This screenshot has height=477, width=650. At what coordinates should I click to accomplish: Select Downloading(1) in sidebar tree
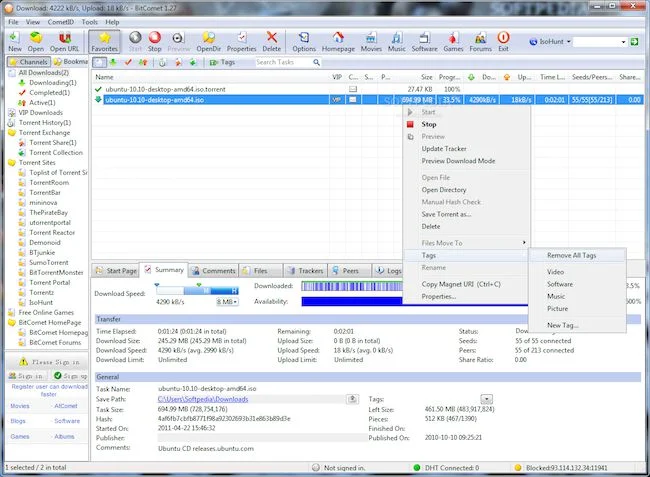click(53, 82)
